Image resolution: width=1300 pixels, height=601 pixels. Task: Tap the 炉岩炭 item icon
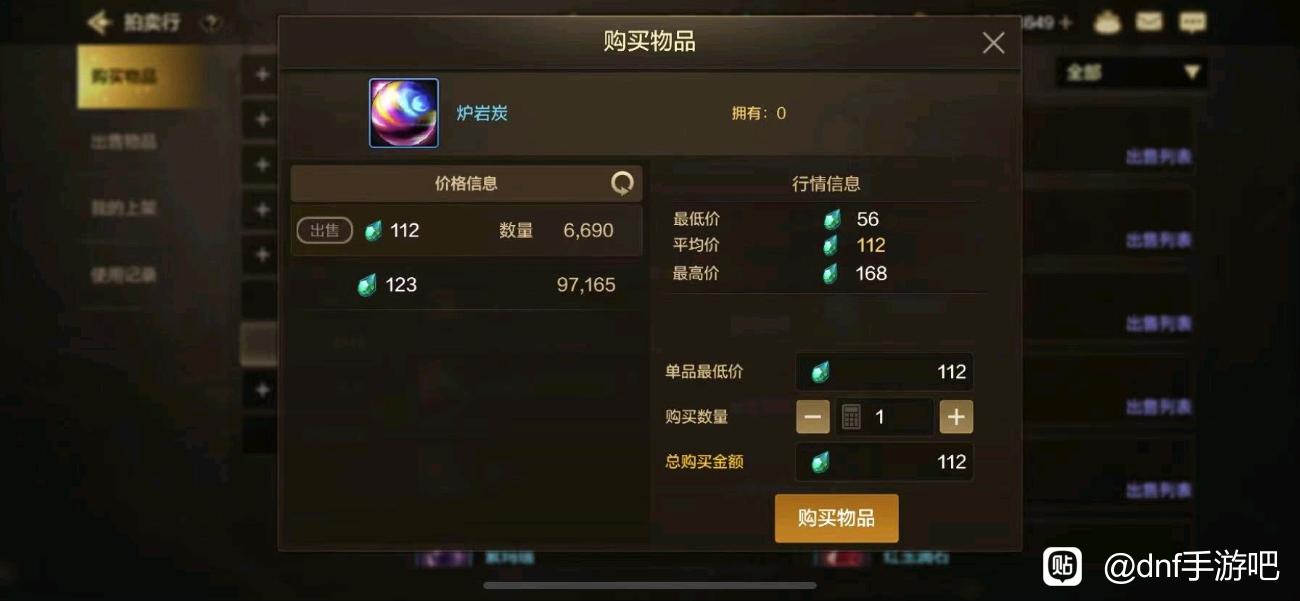coord(404,113)
